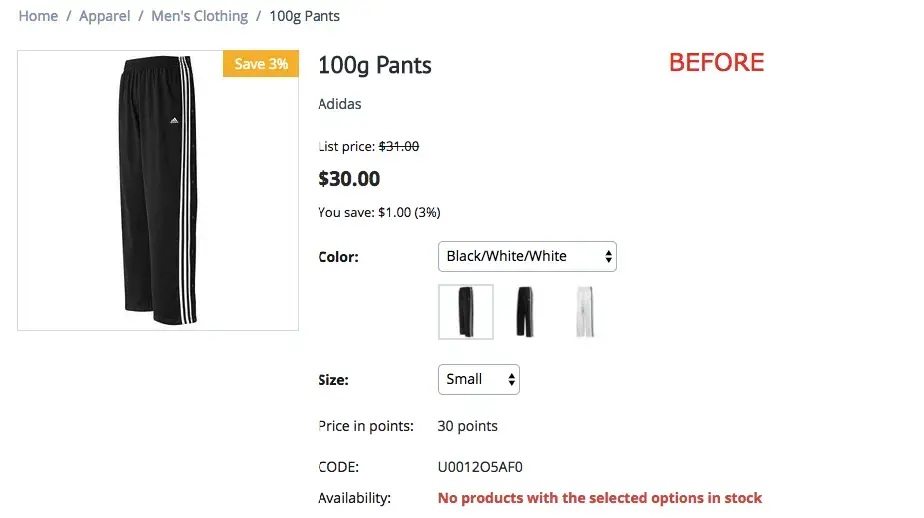The height and width of the screenshot is (518, 924).
Task: Choose the second black pants color thumbnail
Action: (525, 312)
